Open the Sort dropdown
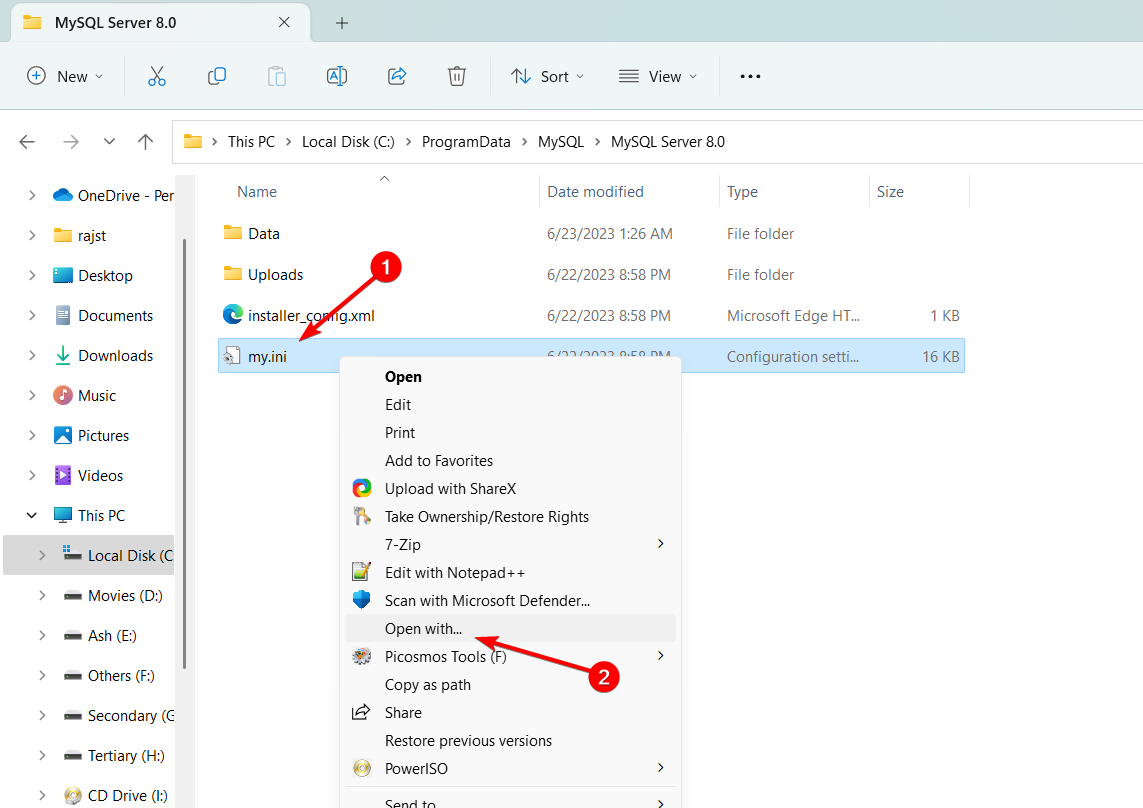This screenshot has height=808, width=1143. (548, 76)
